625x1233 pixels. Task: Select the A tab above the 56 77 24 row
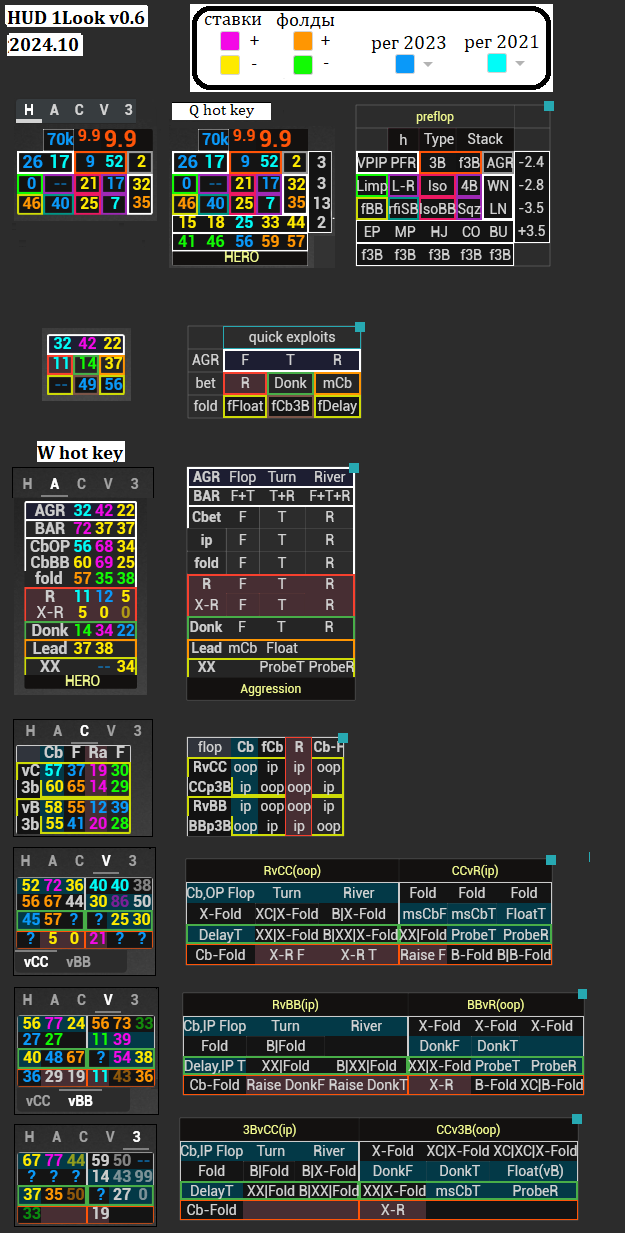click(55, 999)
